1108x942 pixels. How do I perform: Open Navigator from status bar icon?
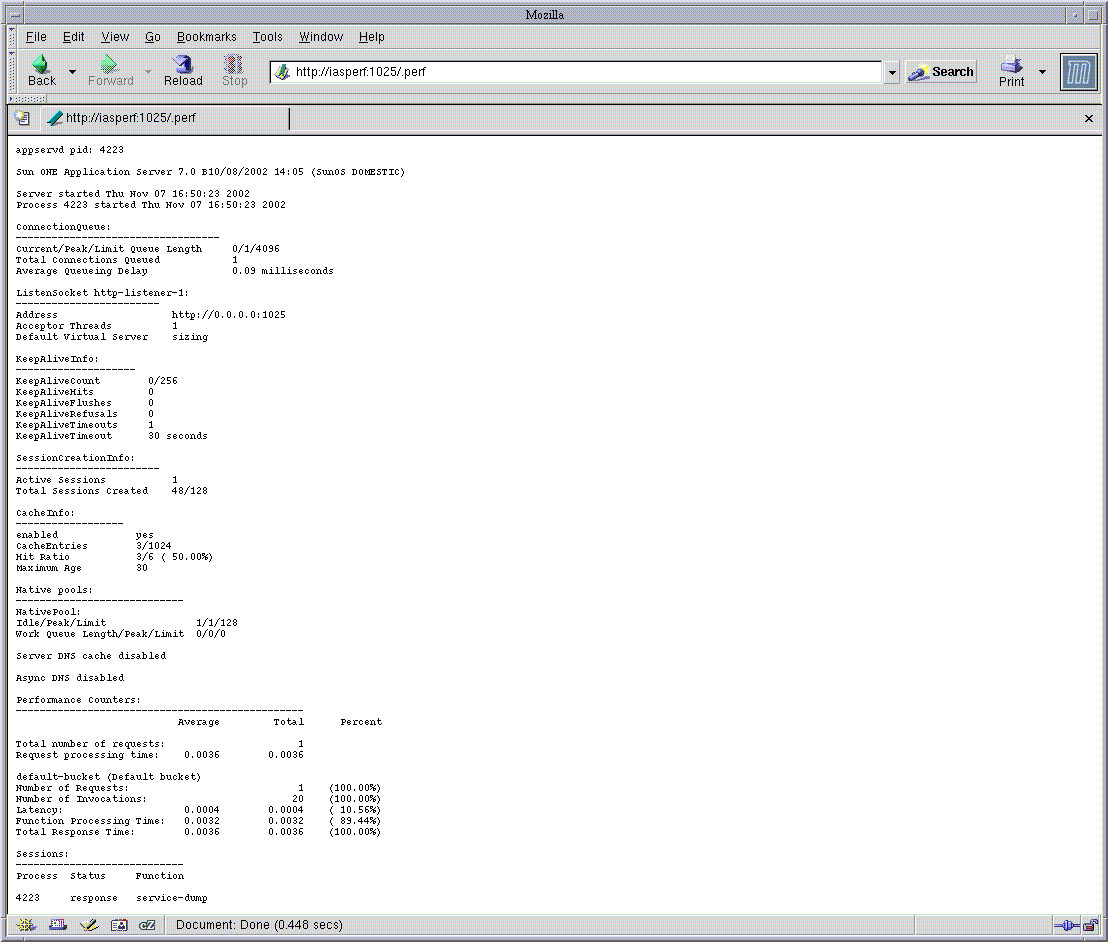tap(26, 924)
